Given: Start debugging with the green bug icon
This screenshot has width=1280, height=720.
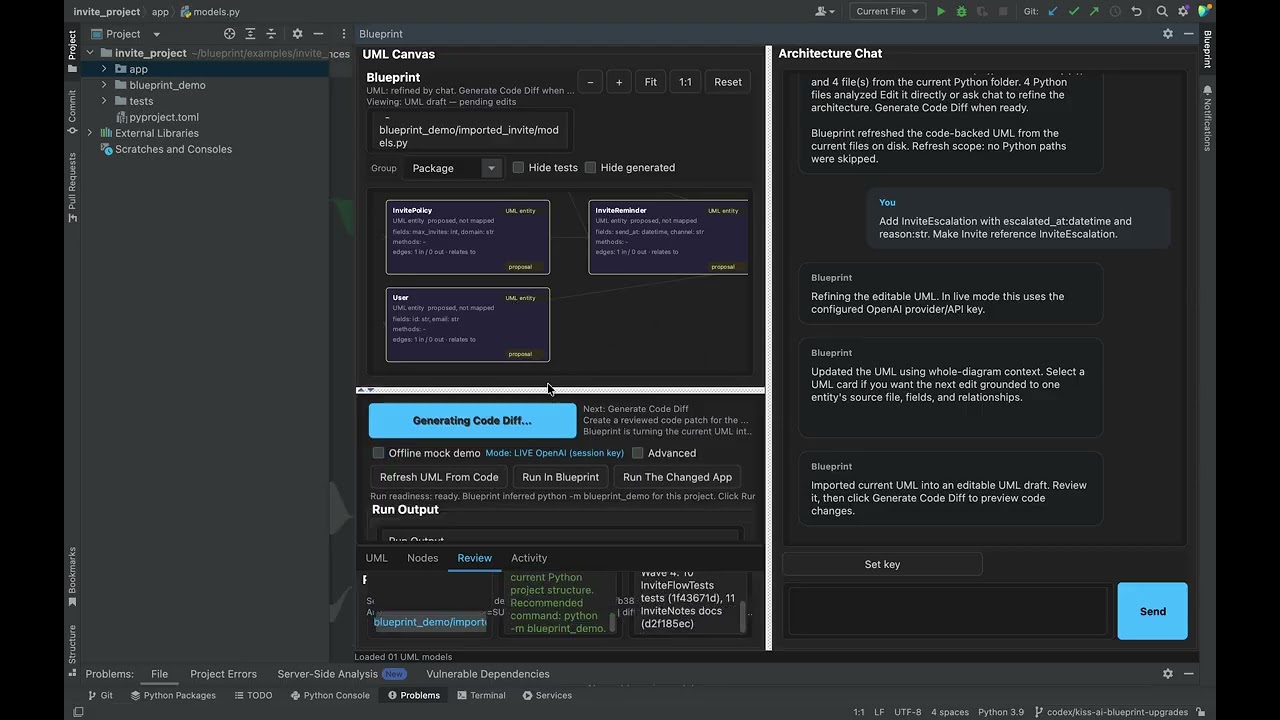Looking at the screenshot, I should (x=961, y=12).
